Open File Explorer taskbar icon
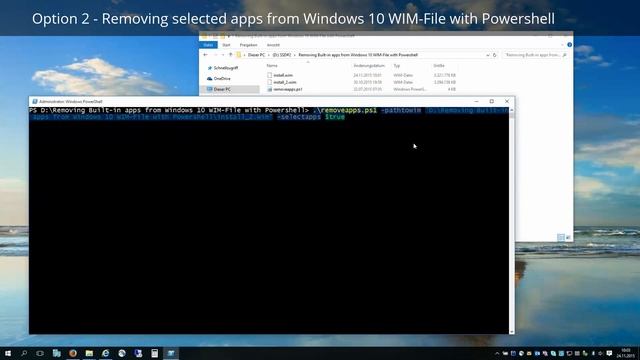Screen dimensions: 640x360 pos(89,353)
